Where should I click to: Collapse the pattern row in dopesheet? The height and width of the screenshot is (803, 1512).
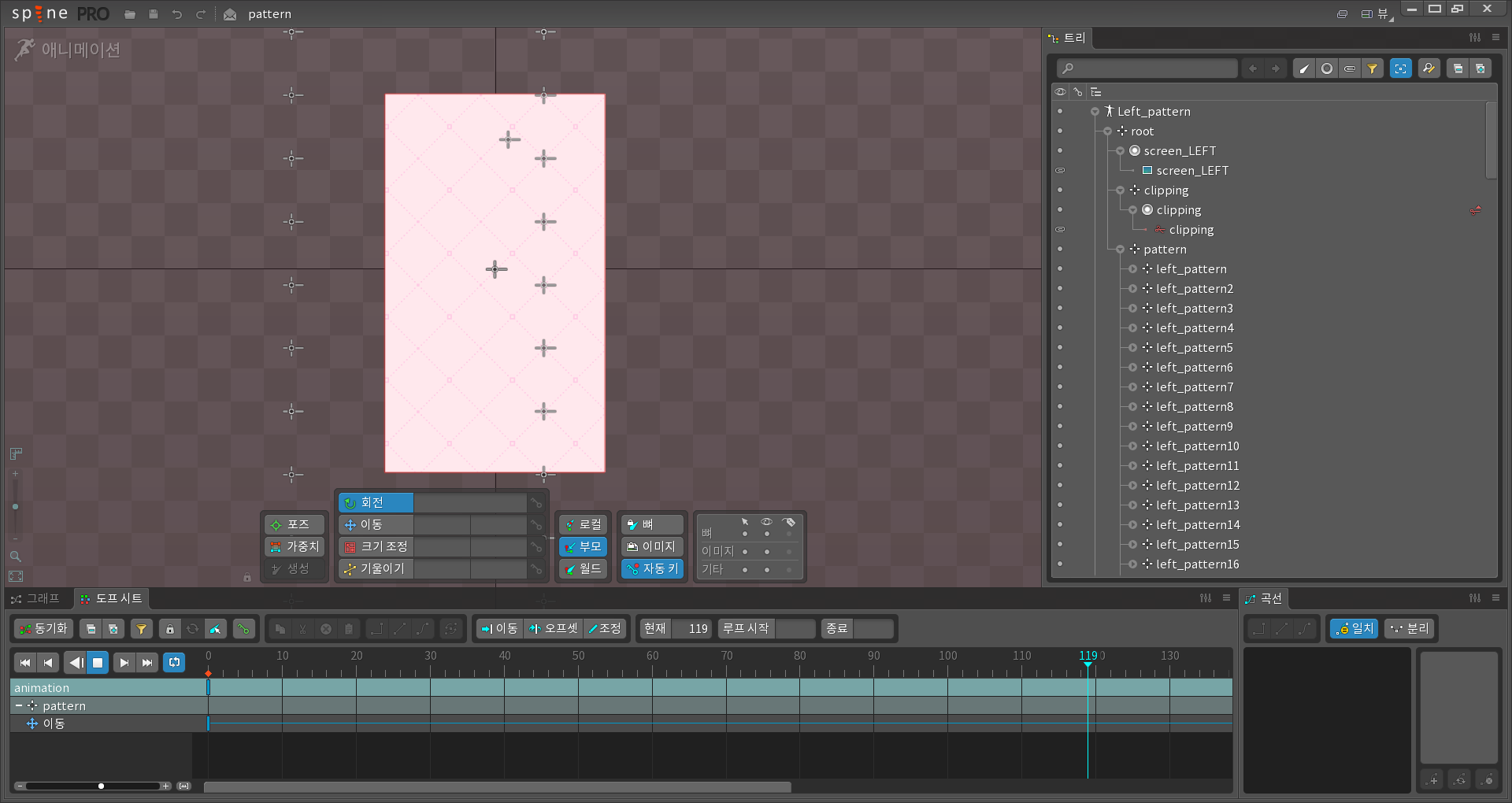19,706
